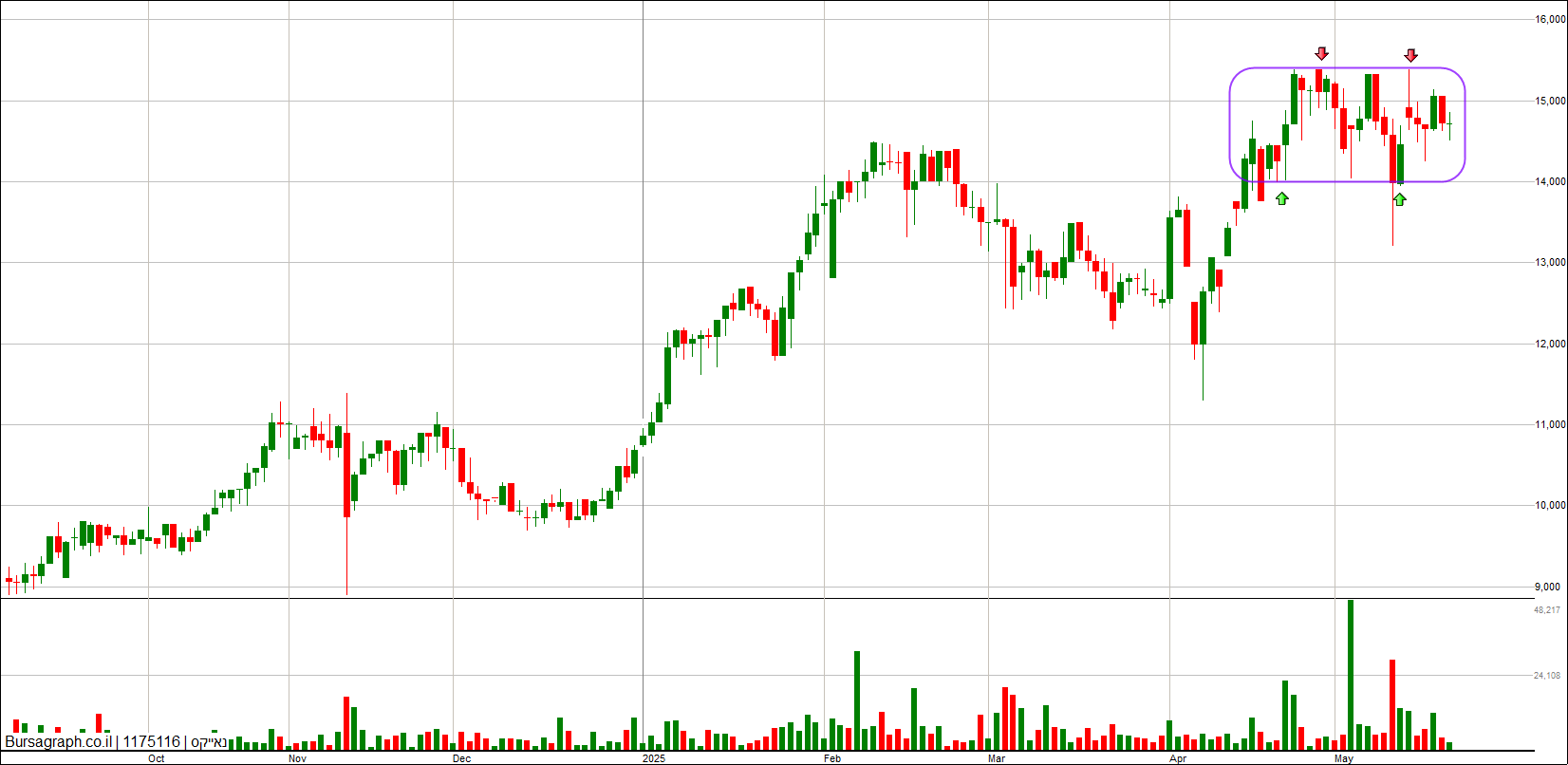Select the 13,000 price axis label
The width and height of the screenshot is (1568, 765).
[x=1549, y=263]
